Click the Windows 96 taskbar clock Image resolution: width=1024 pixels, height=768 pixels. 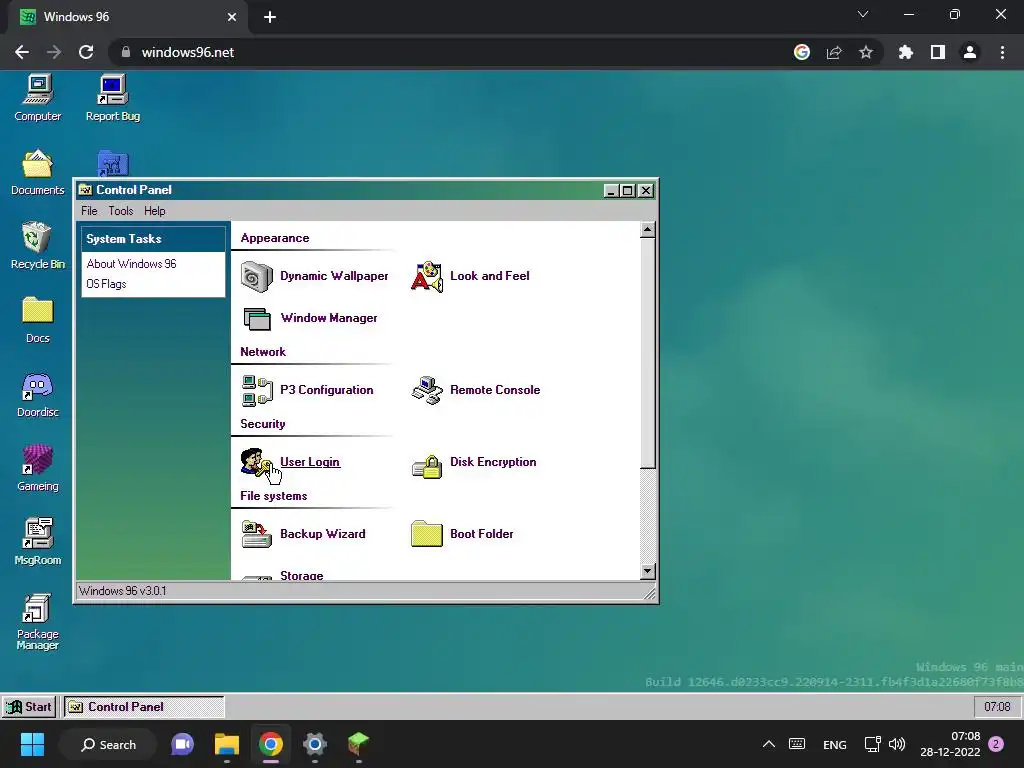click(997, 707)
